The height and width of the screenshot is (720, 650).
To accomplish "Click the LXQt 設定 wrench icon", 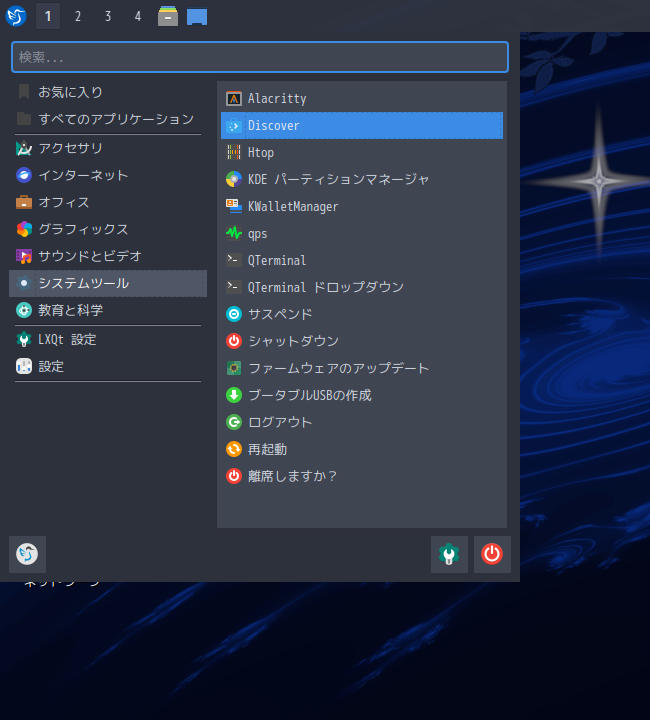I will (24, 340).
